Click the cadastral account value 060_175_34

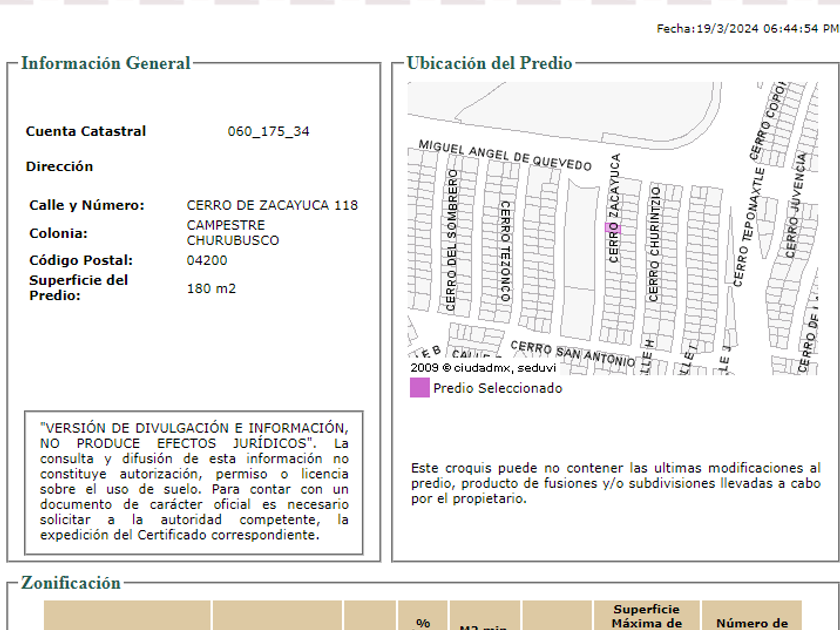click(268, 131)
